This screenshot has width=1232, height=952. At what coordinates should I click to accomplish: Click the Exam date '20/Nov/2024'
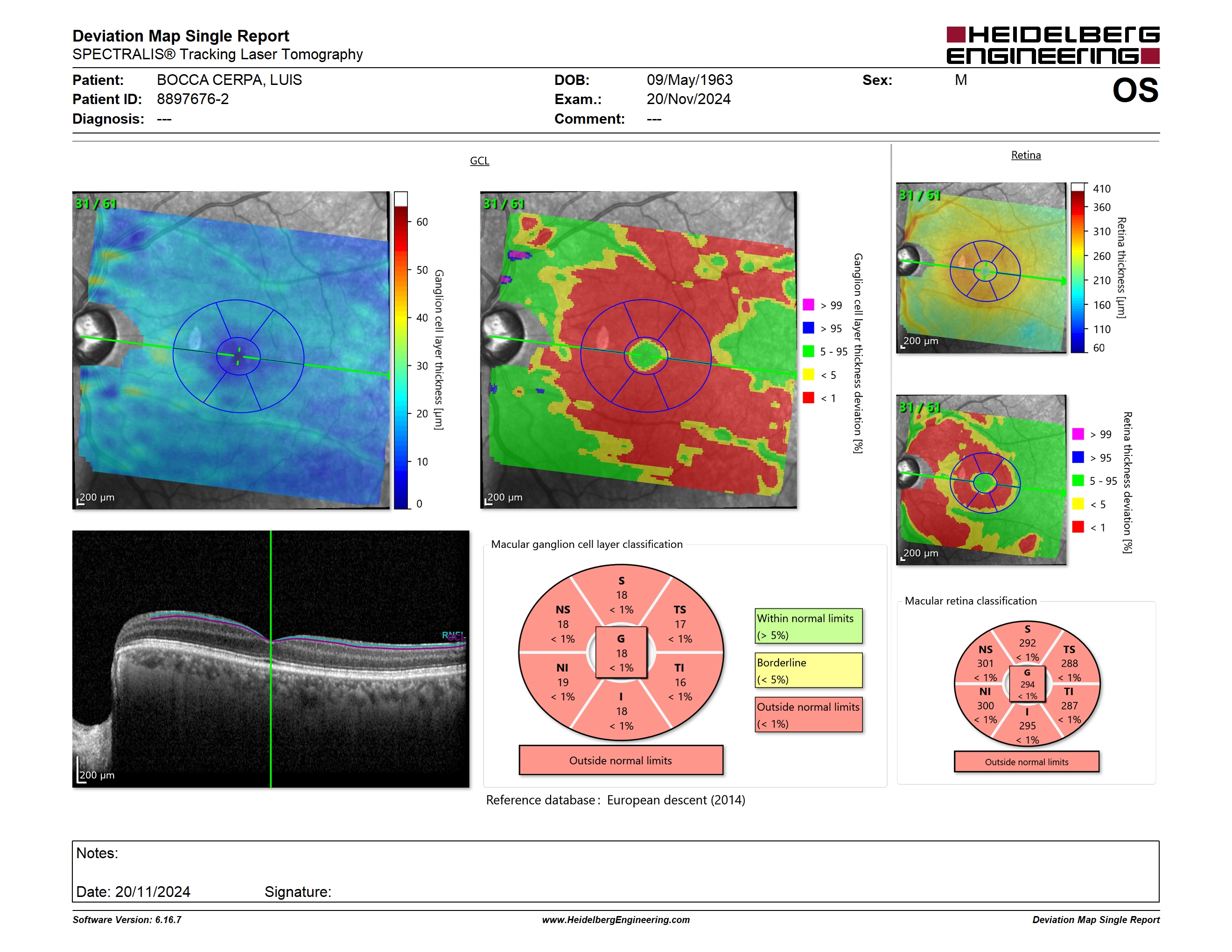point(688,99)
